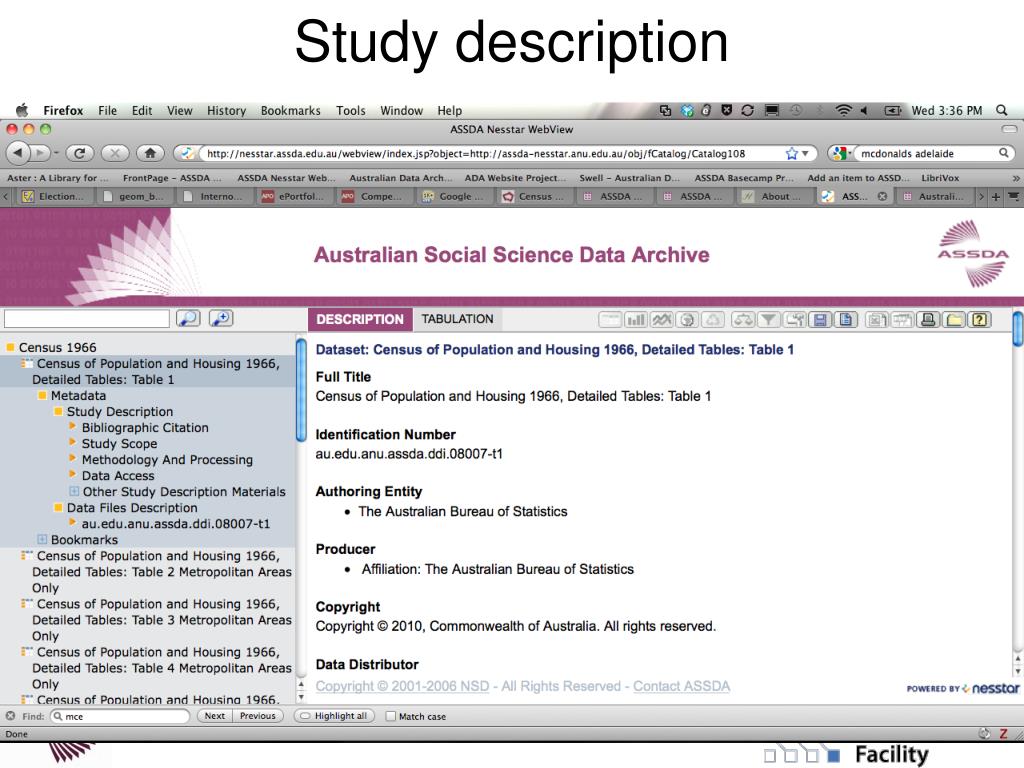Click the advanced search magnifier-plus icon

tap(221, 318)
